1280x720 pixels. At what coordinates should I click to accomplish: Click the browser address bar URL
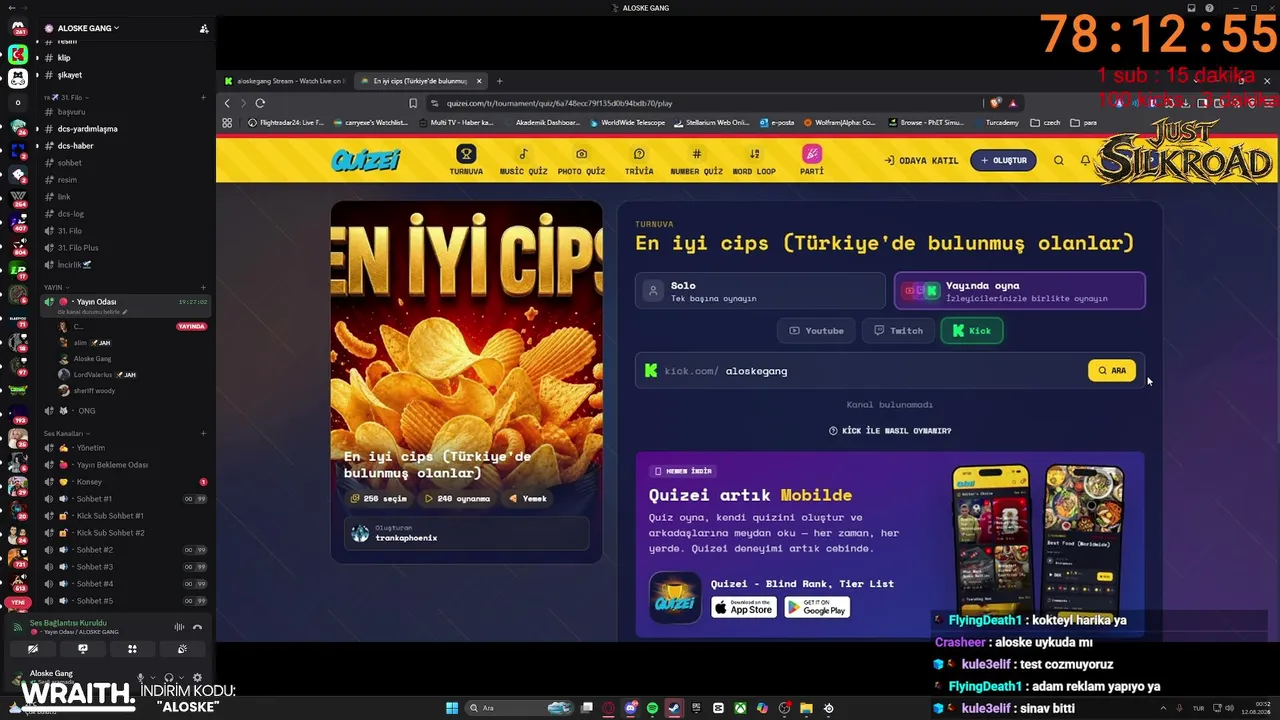click(559, 103)
